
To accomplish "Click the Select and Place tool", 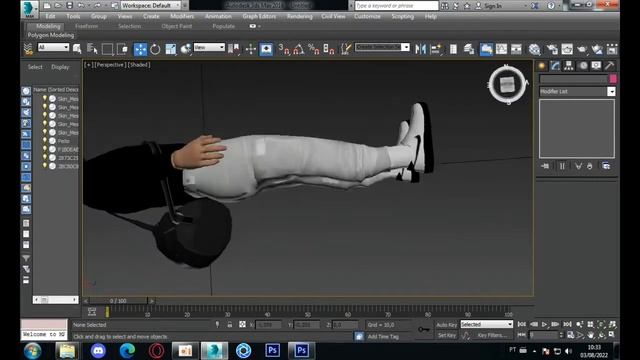I will pyautogui.click(x=186, y=49).
